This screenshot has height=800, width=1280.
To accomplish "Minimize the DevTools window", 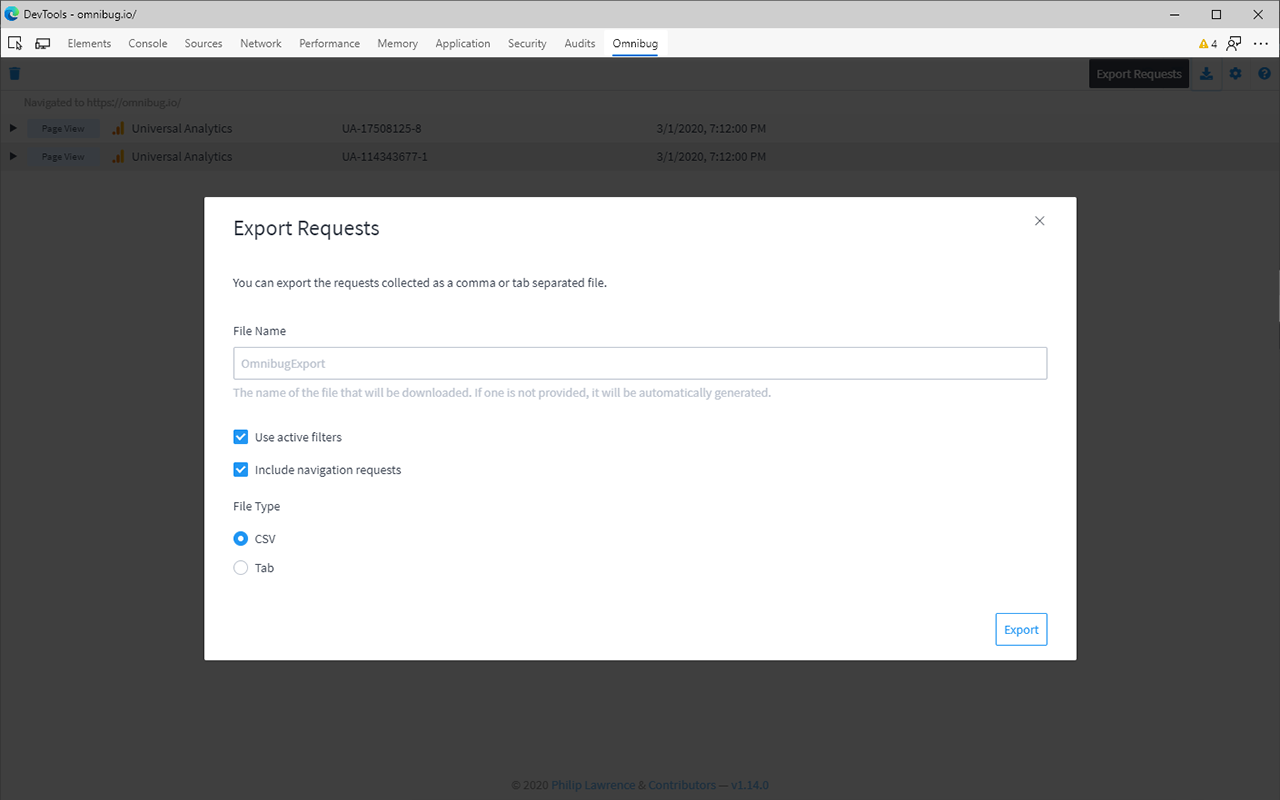I will coord(1174,14).
